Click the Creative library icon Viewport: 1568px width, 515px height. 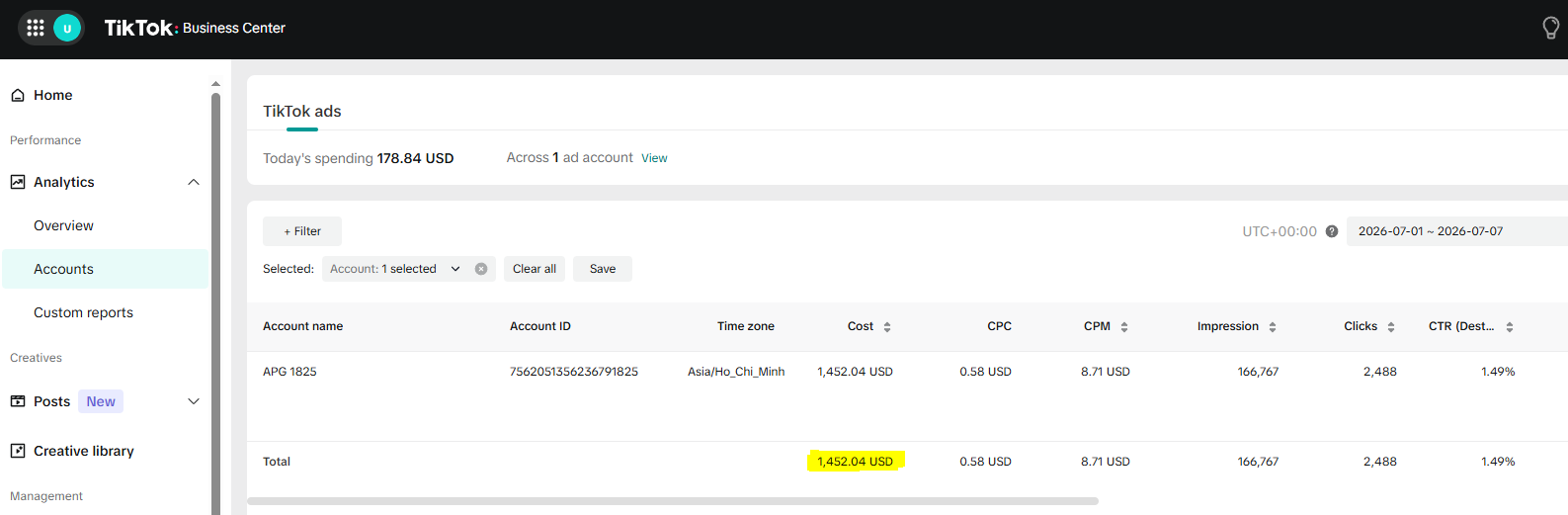pos(18,451)
